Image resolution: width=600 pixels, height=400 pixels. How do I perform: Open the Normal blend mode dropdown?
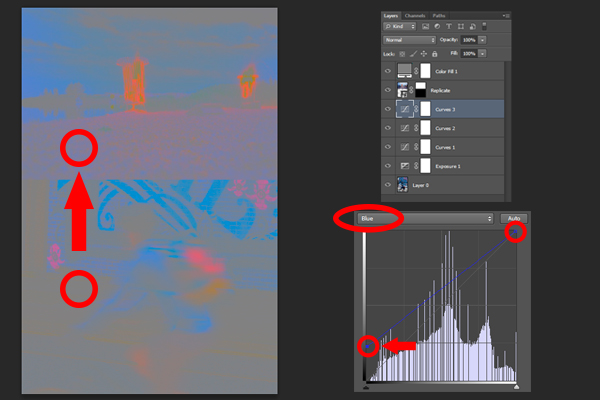pyautogui.click(x=409, y=40)
